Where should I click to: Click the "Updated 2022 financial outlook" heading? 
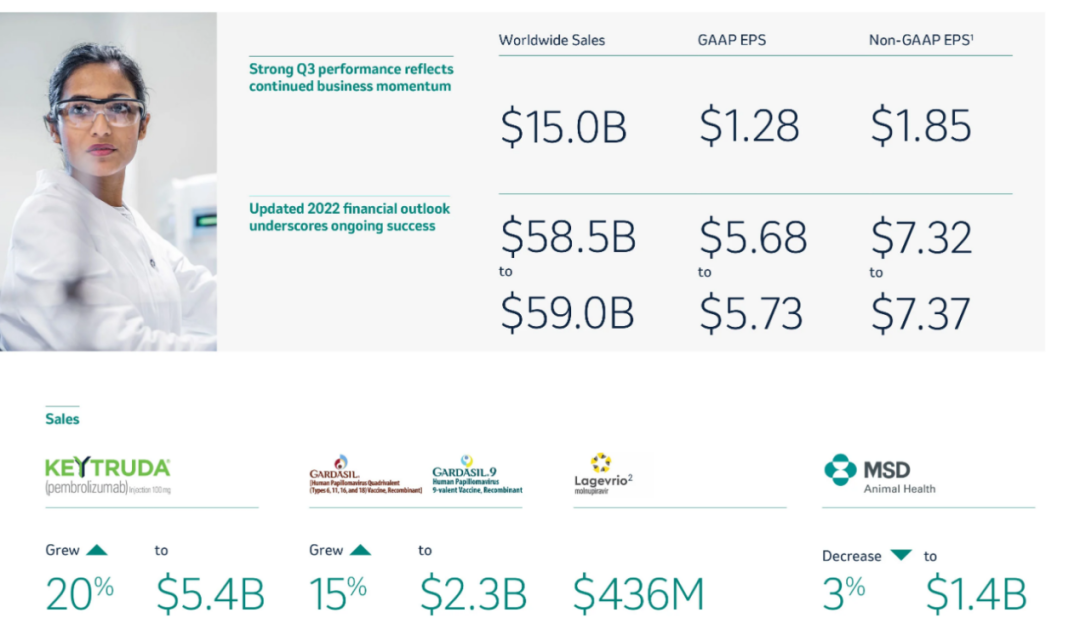(349, 217)
